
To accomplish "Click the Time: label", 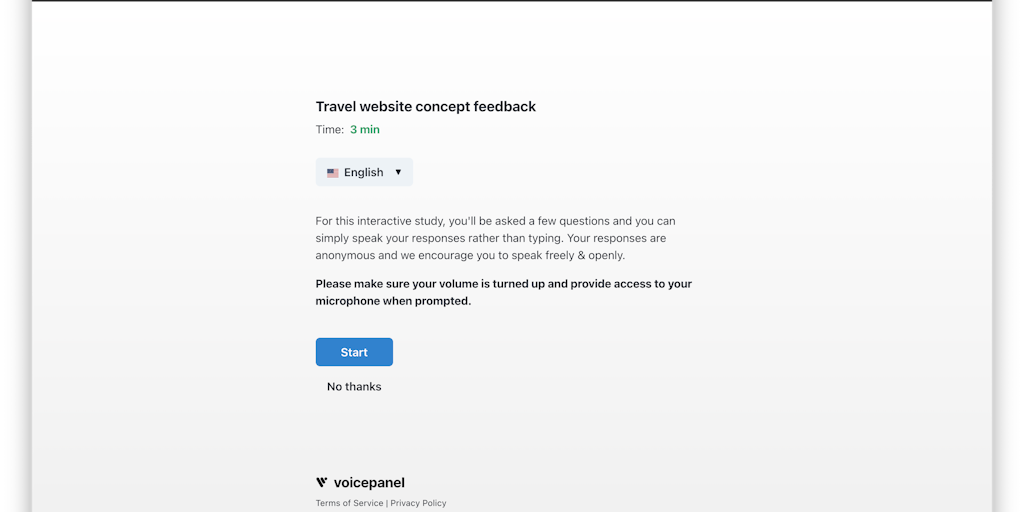I will coord(330,130).
